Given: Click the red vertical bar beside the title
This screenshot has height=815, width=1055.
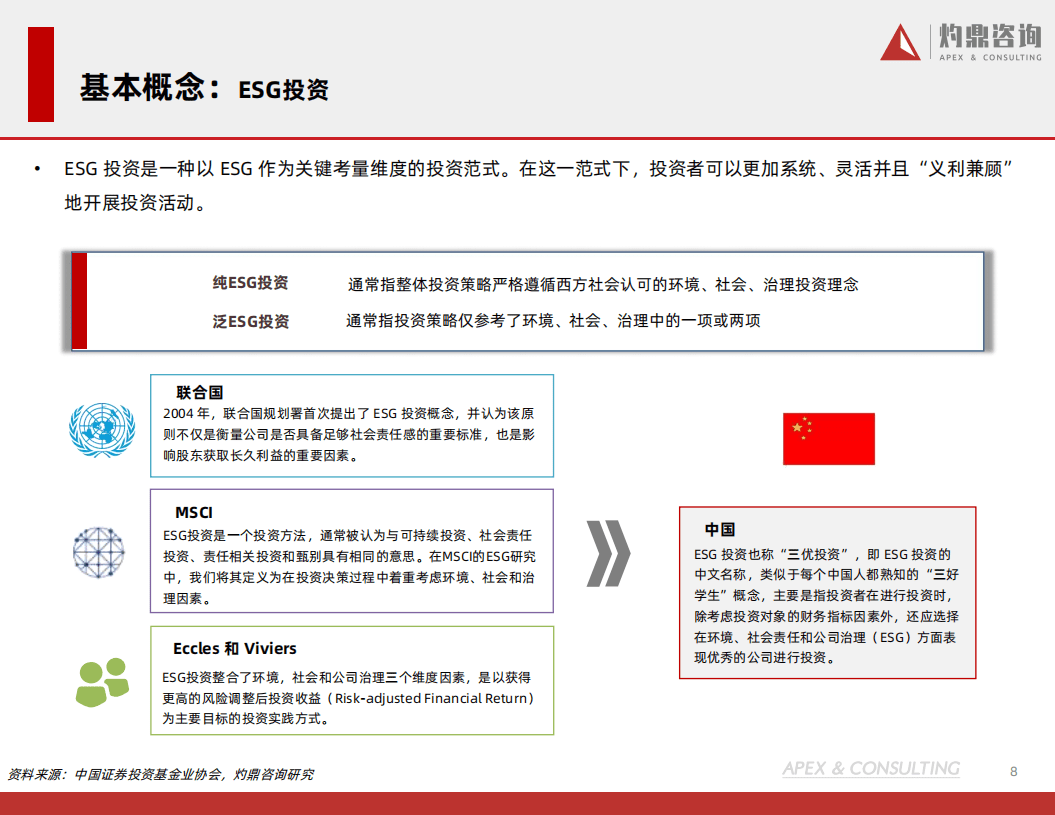Looking at the screenshot, I should [x=41, y=76].
